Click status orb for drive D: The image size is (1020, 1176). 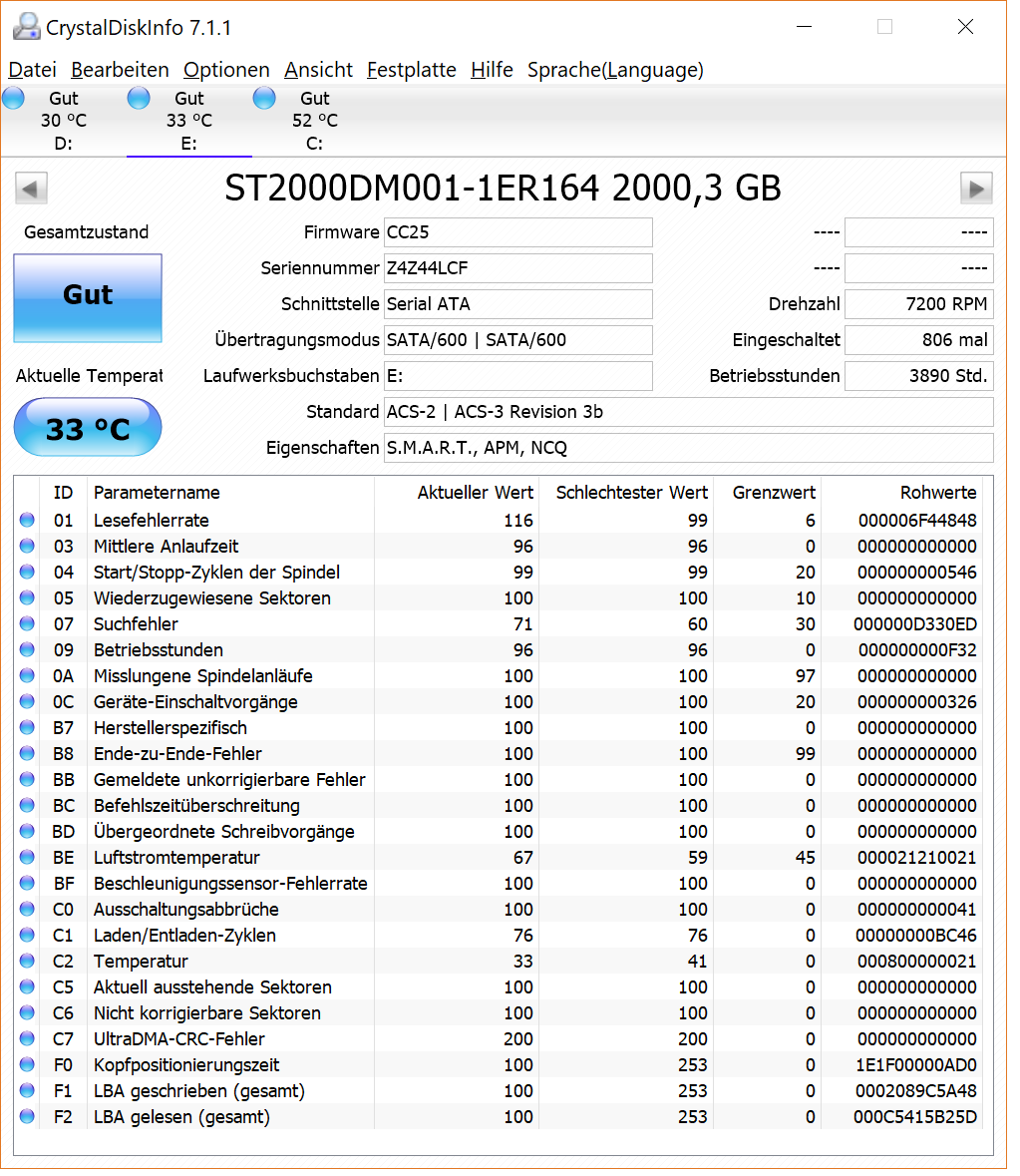click(14, 99)
